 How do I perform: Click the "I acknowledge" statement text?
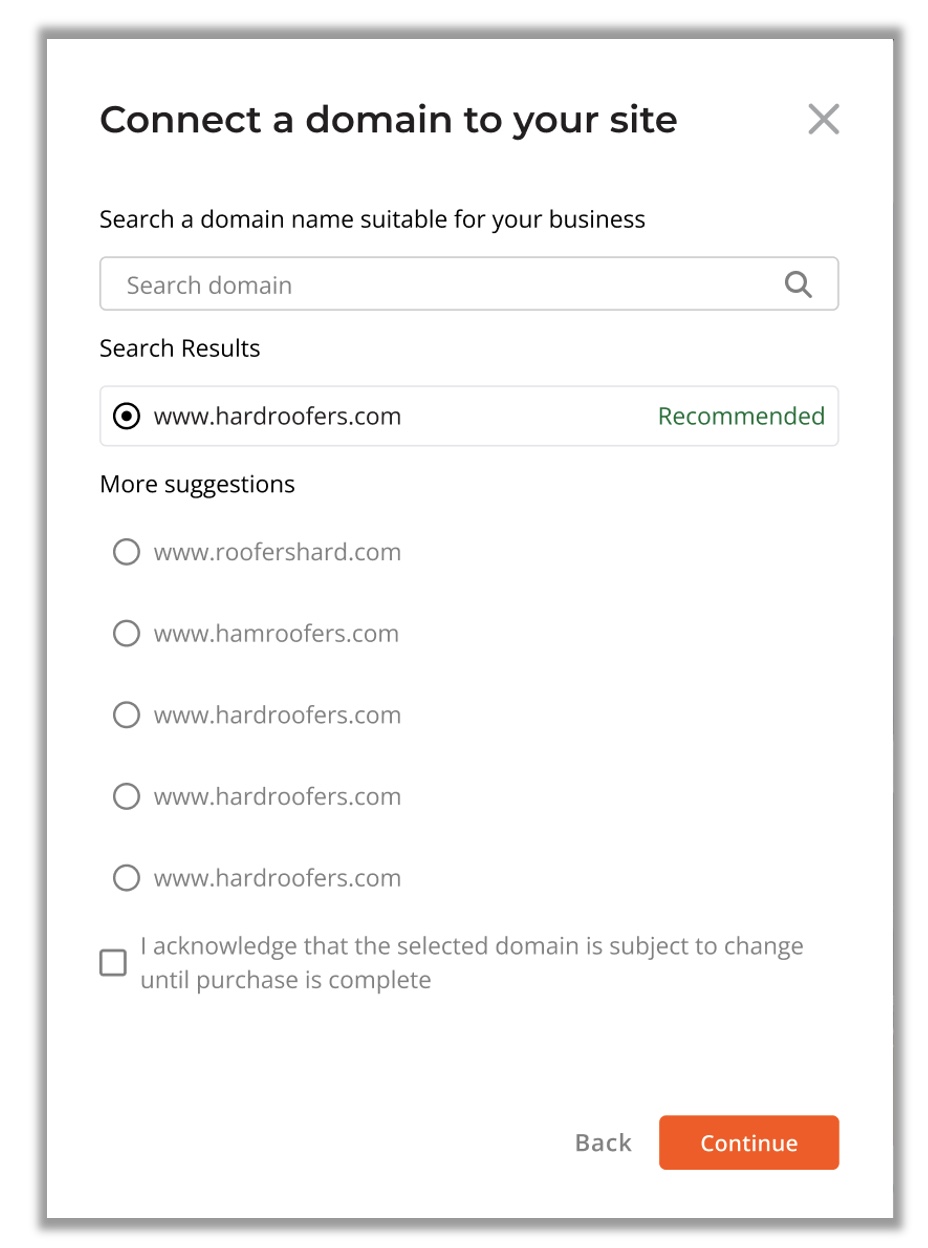pyautogui.click(x=471, y=962)
